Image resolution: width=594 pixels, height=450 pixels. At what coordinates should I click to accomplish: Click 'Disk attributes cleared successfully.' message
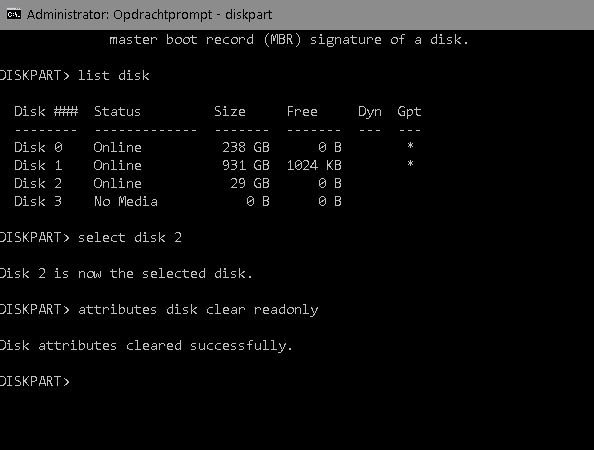146,345
